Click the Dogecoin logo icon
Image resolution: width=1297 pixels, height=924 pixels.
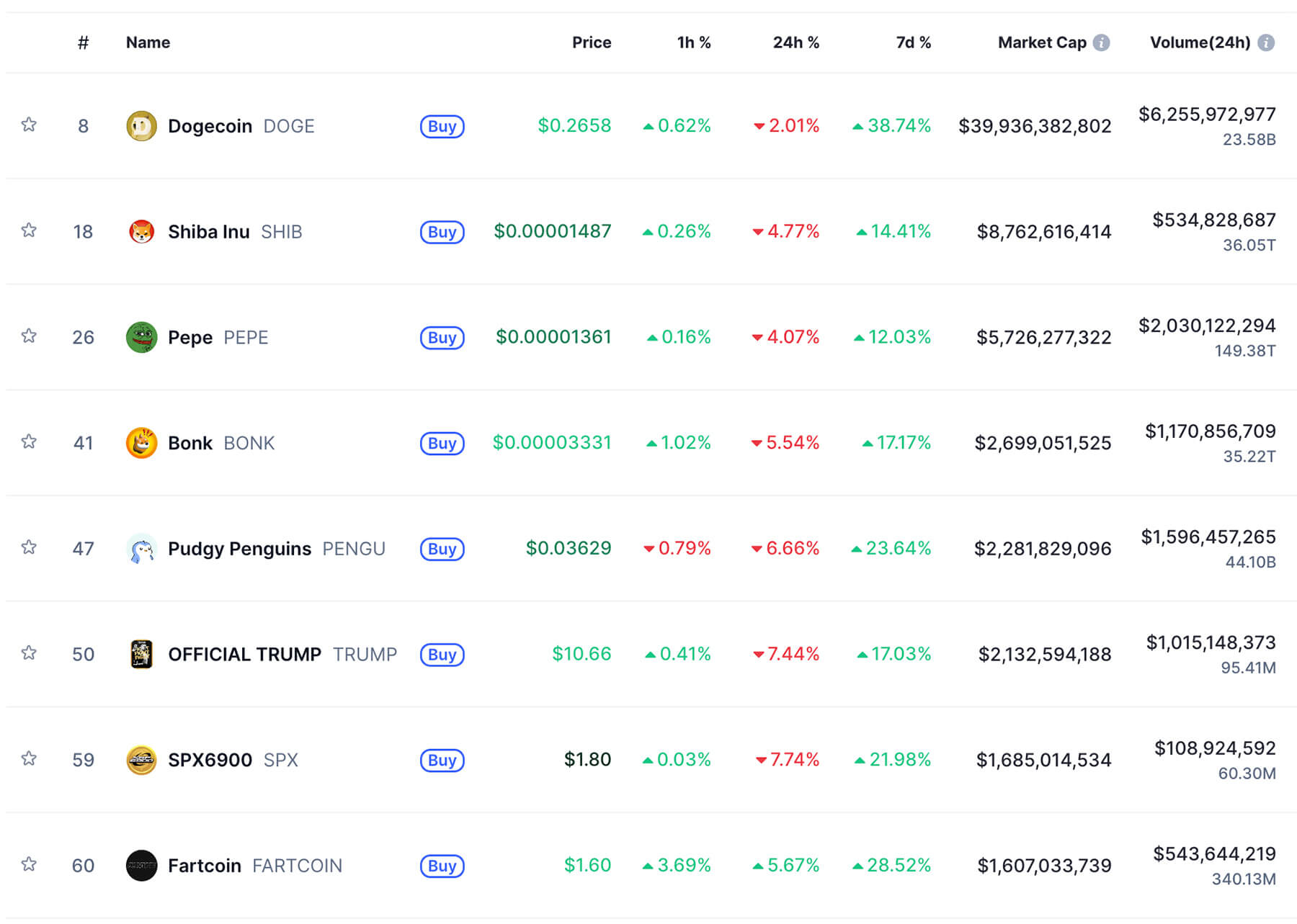(142, 125)
